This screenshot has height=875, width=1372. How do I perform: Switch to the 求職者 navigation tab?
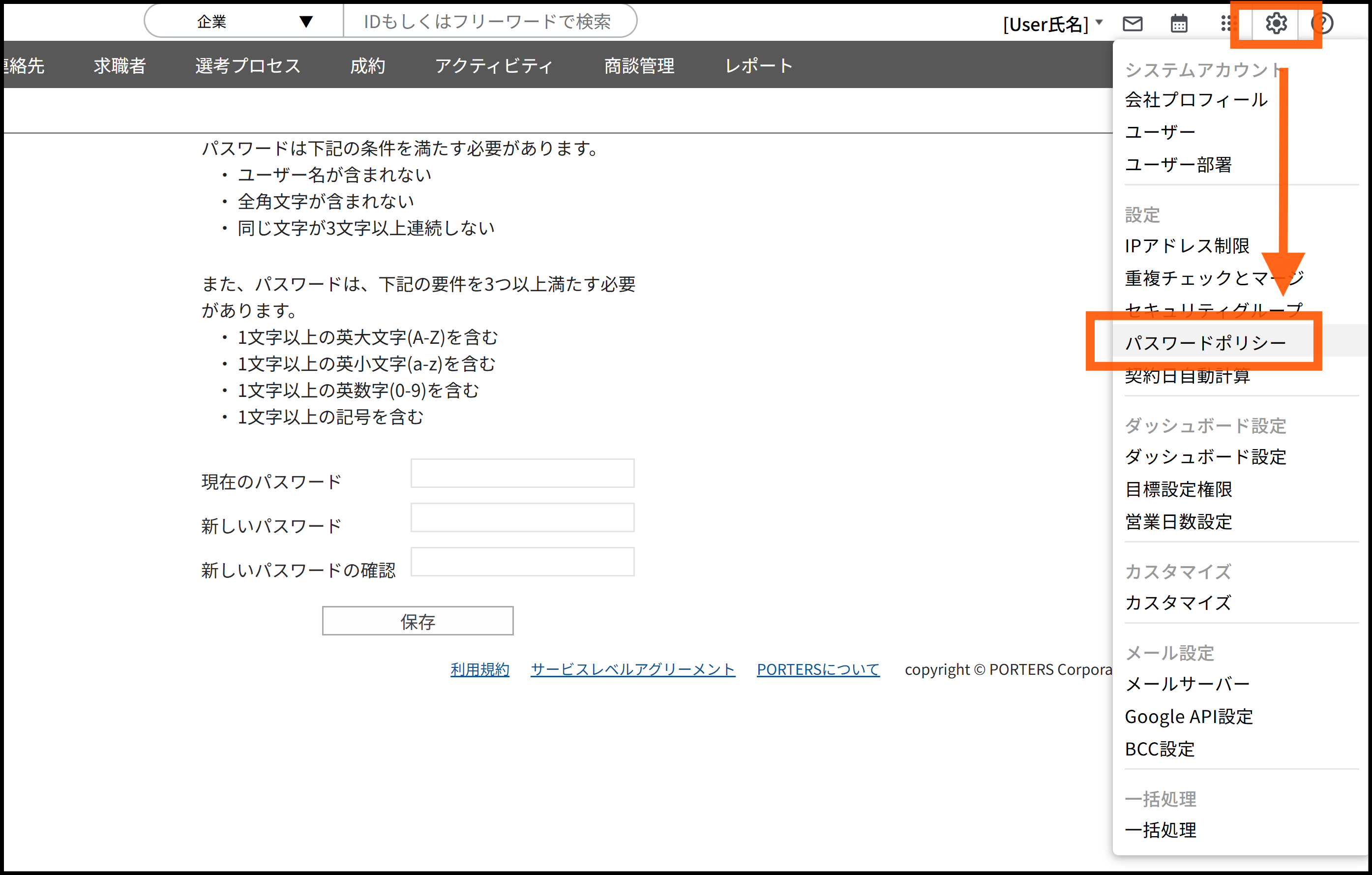[119, 65]
